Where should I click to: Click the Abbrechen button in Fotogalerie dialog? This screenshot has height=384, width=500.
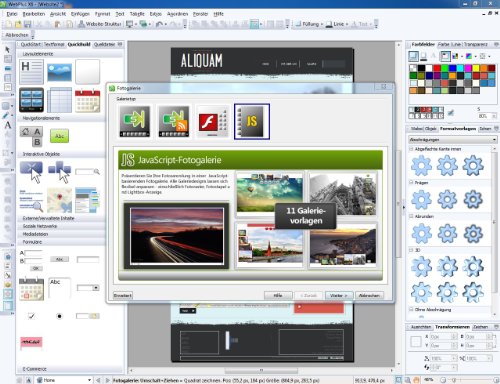coord(369,295)
